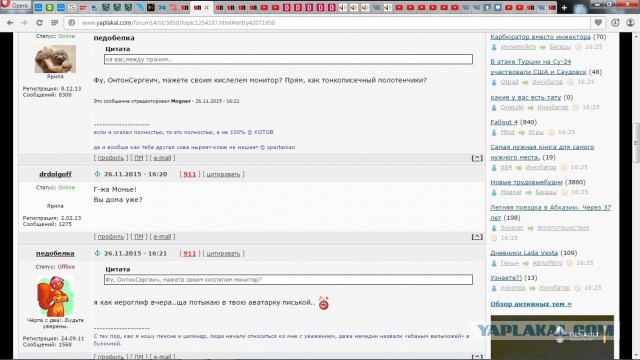Open Soveren user link in sidebar
This screenshot has height=360, width=640.
coord(512,228)
